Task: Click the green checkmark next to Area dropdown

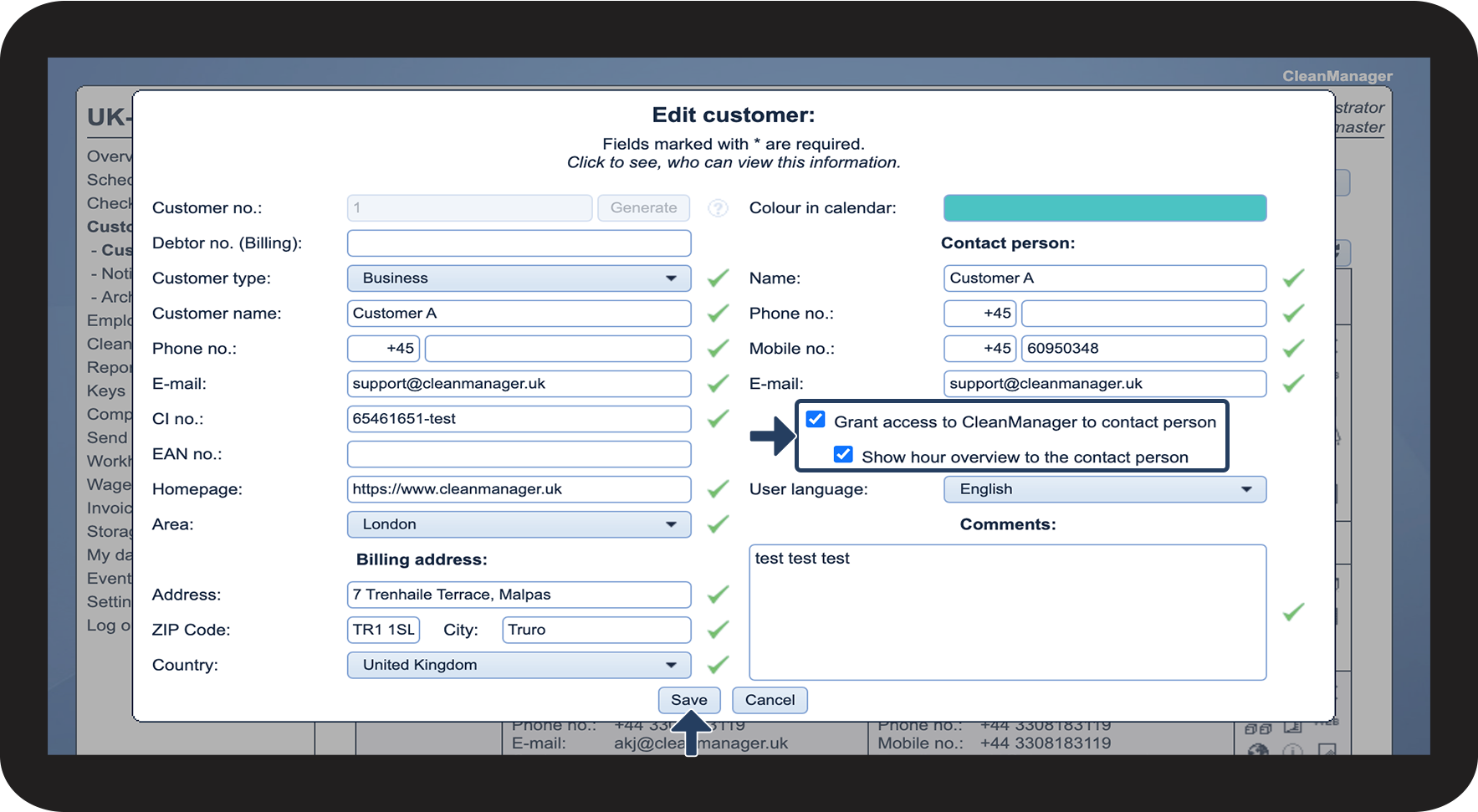Action: (718, 524)
